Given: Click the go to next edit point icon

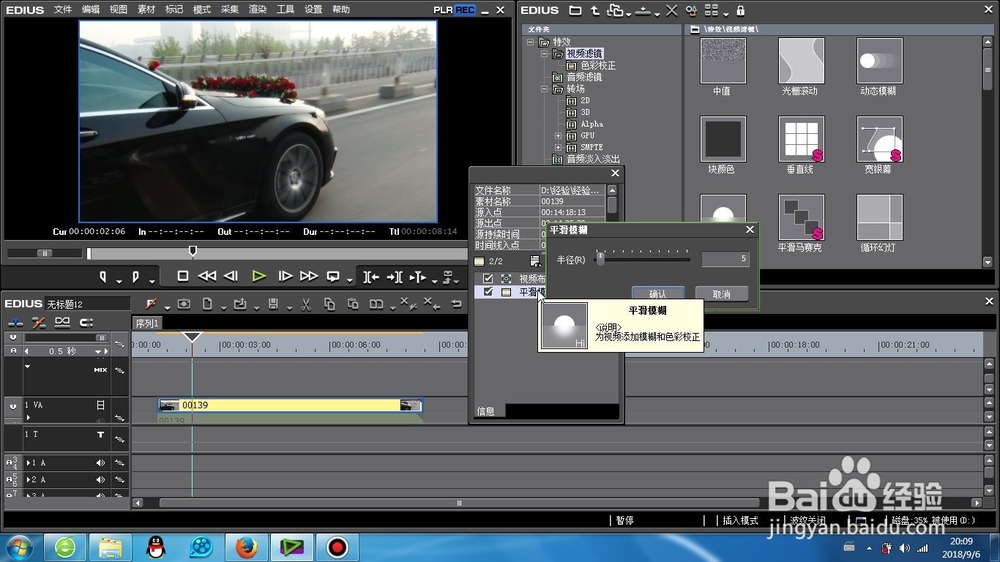Looking at the screenshot, I should click(x=394, y=276).
